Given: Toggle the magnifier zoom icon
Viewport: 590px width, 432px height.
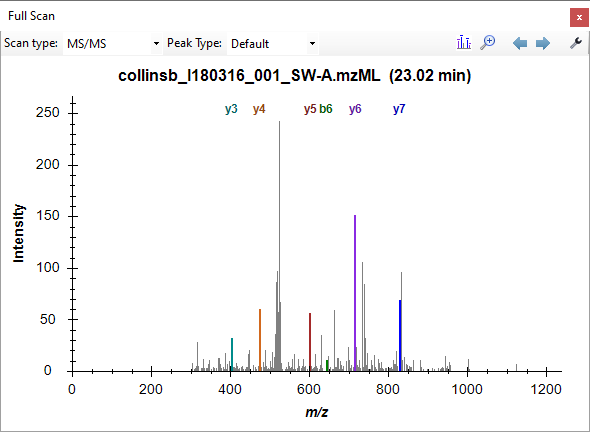Looking at the screenshot, I should coord(488,43).
